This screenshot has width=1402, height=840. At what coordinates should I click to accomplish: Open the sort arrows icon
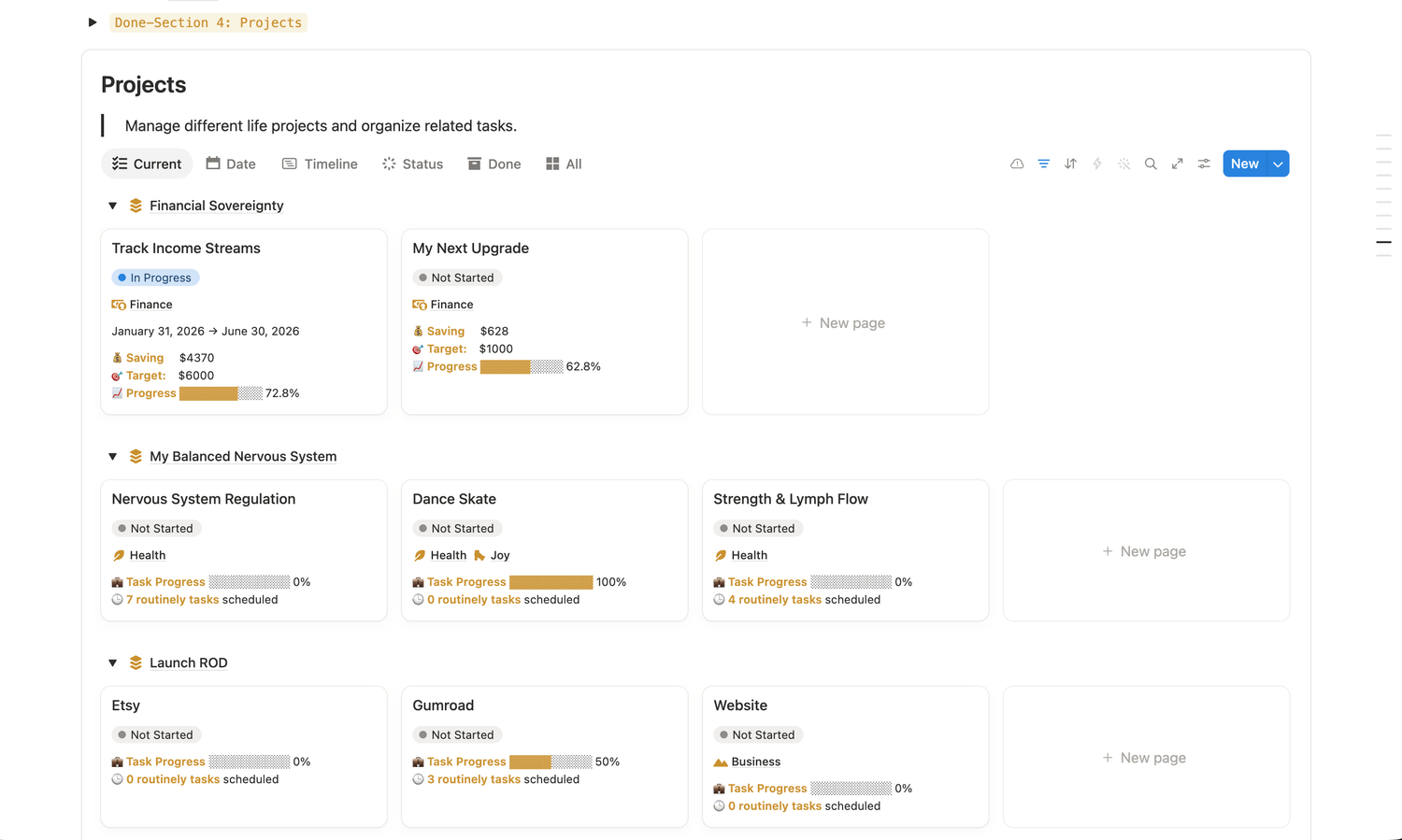[x=1070, y=164]
